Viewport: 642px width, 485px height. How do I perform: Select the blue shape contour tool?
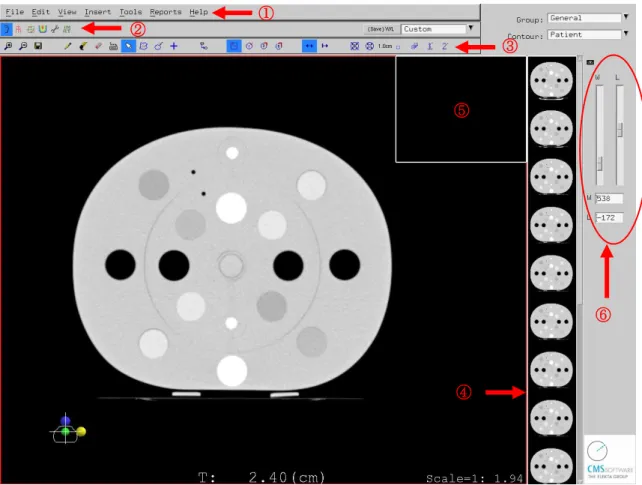(x=143, y=46)
